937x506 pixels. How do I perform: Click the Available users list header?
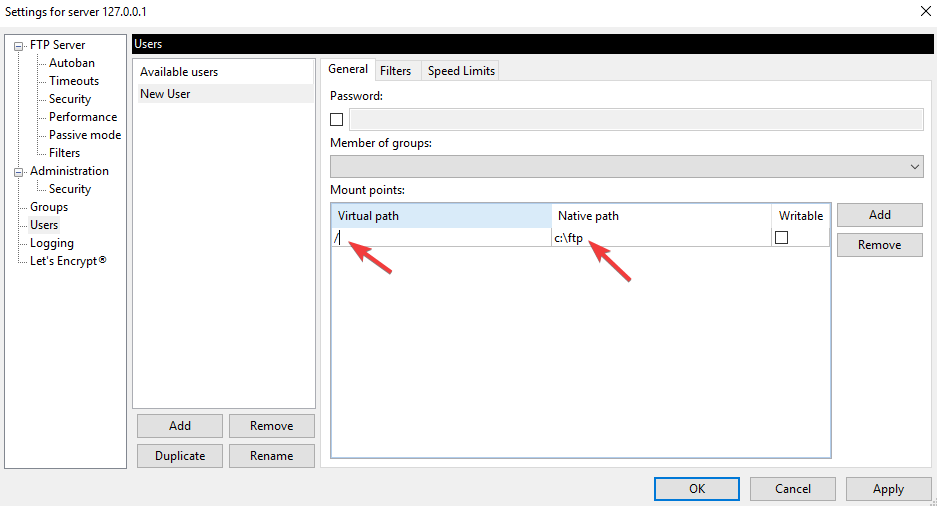click(225, 72)
